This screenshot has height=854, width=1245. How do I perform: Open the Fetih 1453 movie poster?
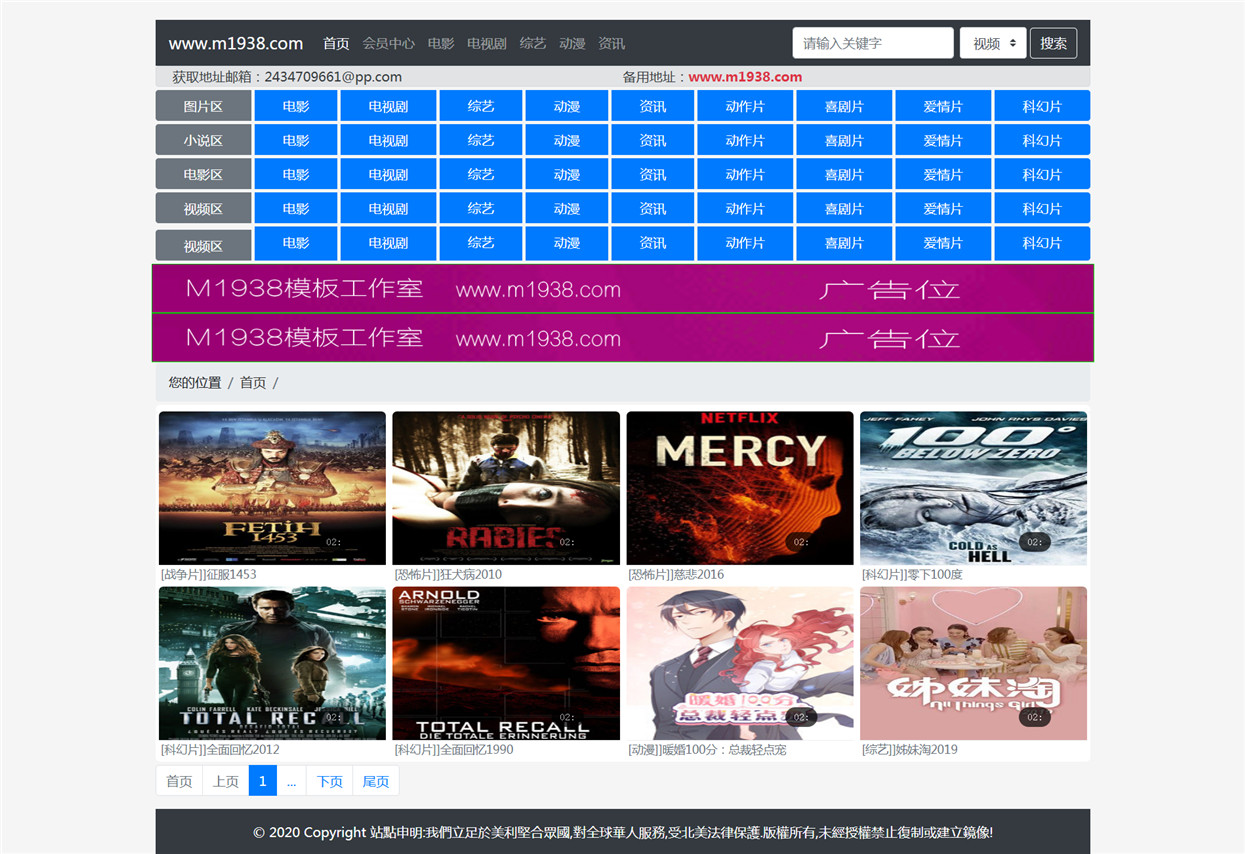point(272,488)
